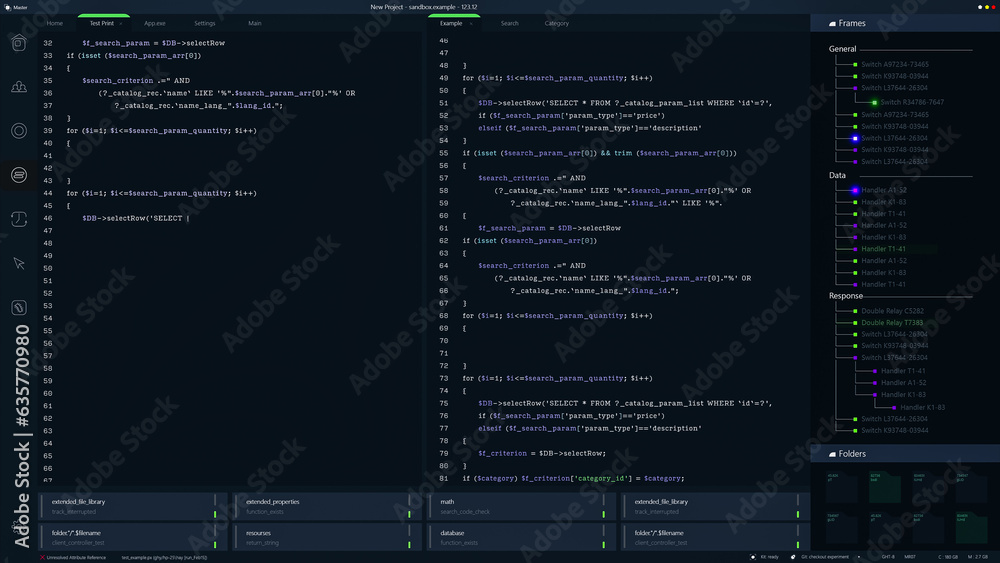1000x563 pixels.
Task: Select Double Relay C5282 tree item
Action: tap(892, 311)
